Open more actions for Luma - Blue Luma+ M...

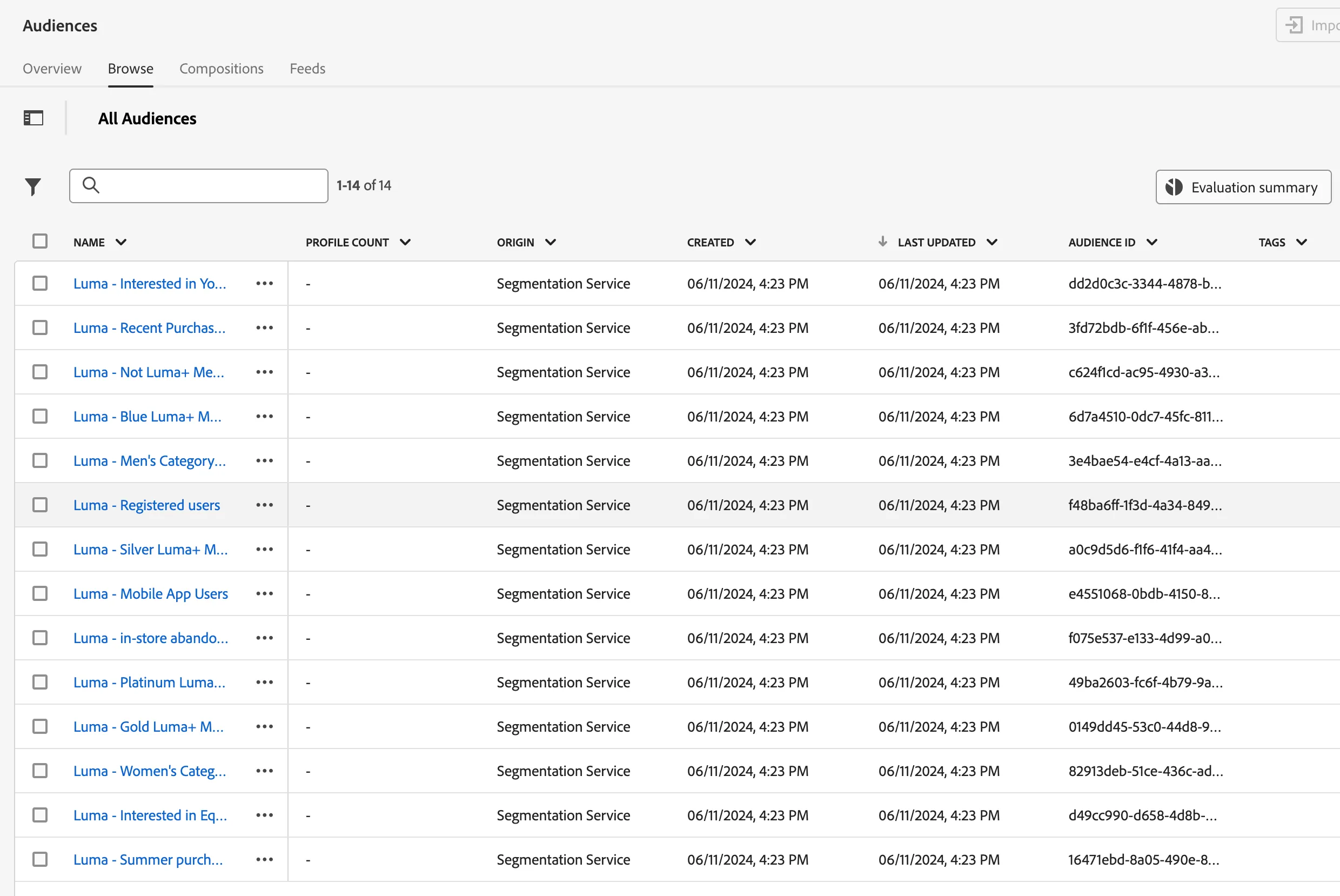[x=264, y=417]
